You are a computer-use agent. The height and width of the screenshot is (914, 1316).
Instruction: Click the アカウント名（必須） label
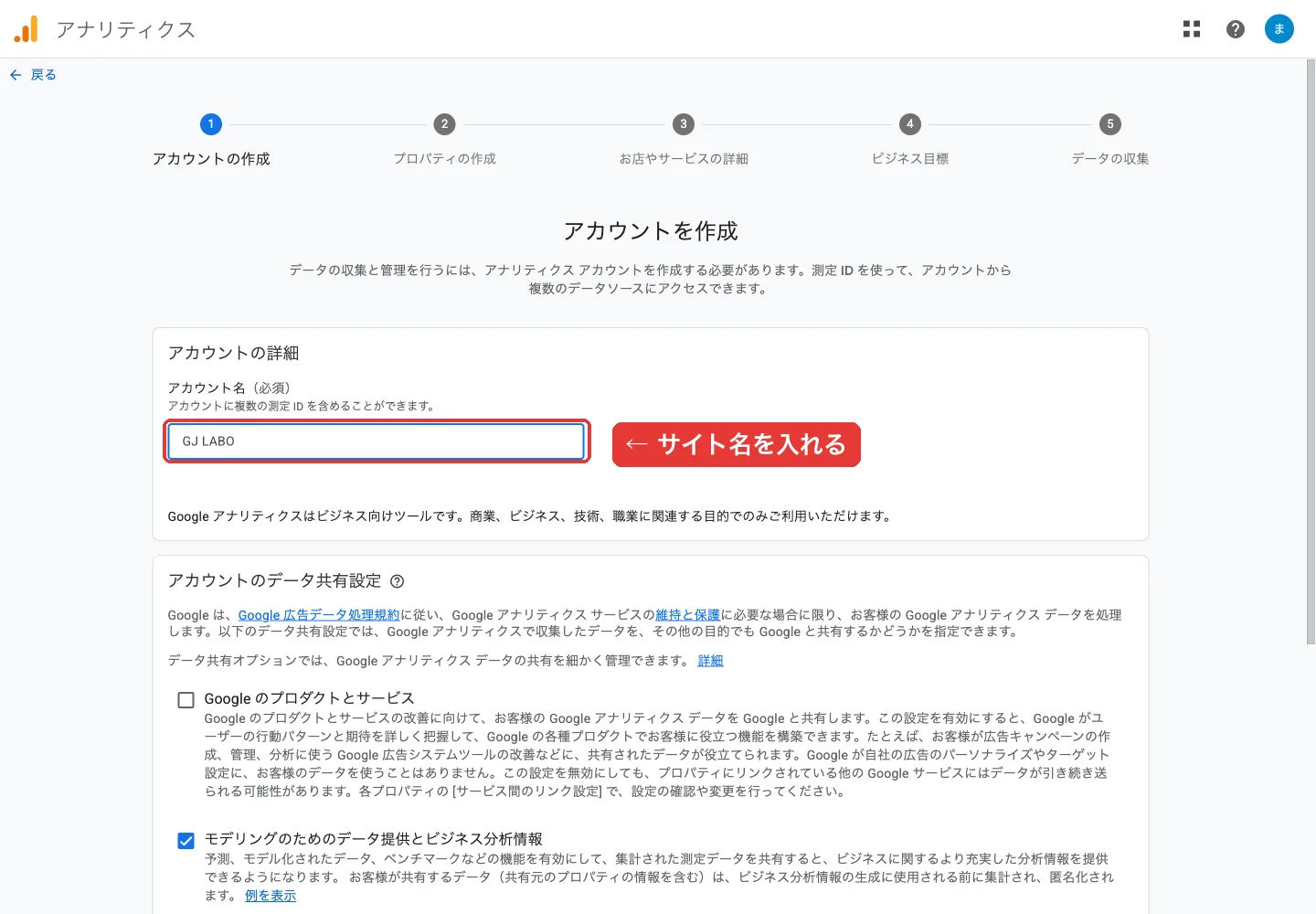pyautogui.click(x=229, y=388)
